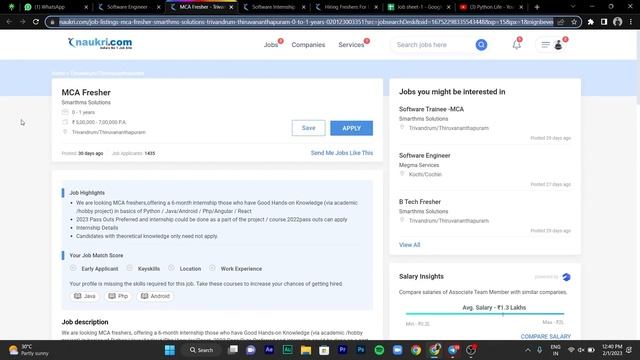Click the Php course icon chip
640x360 pixels.
point(118,296)
